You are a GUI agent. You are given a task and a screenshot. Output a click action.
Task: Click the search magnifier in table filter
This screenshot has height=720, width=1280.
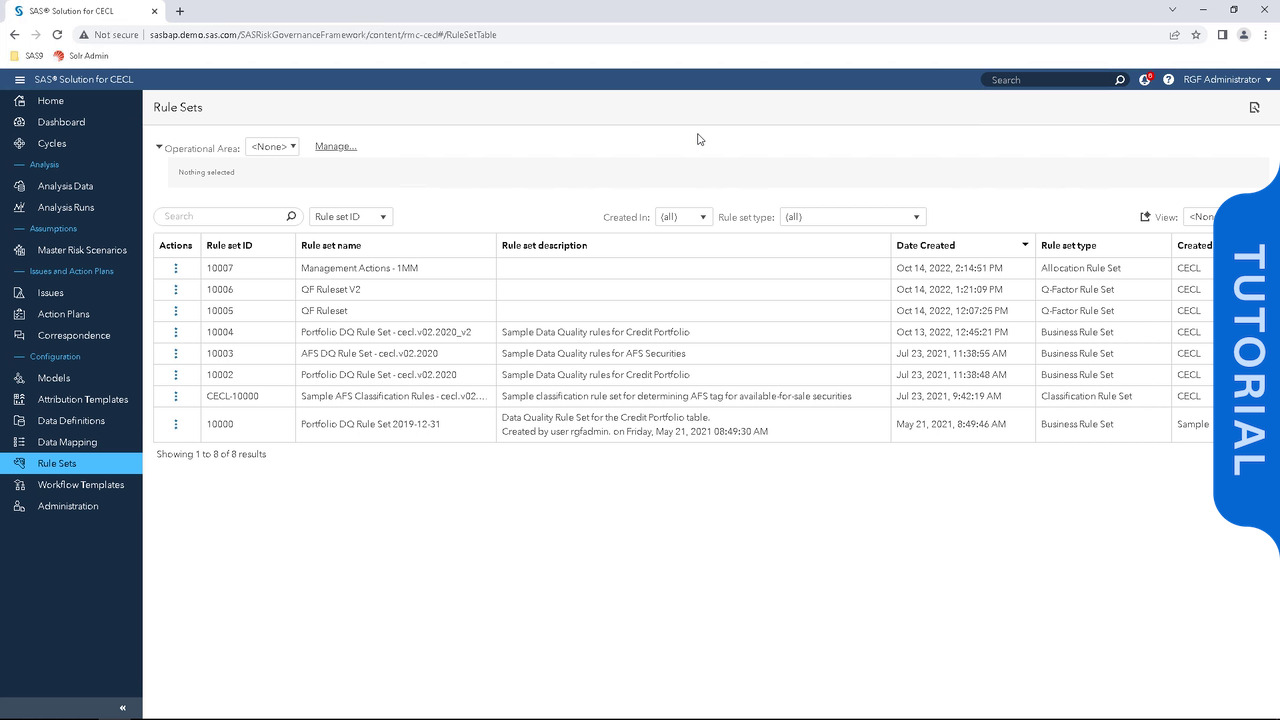(x=291, y=216)
